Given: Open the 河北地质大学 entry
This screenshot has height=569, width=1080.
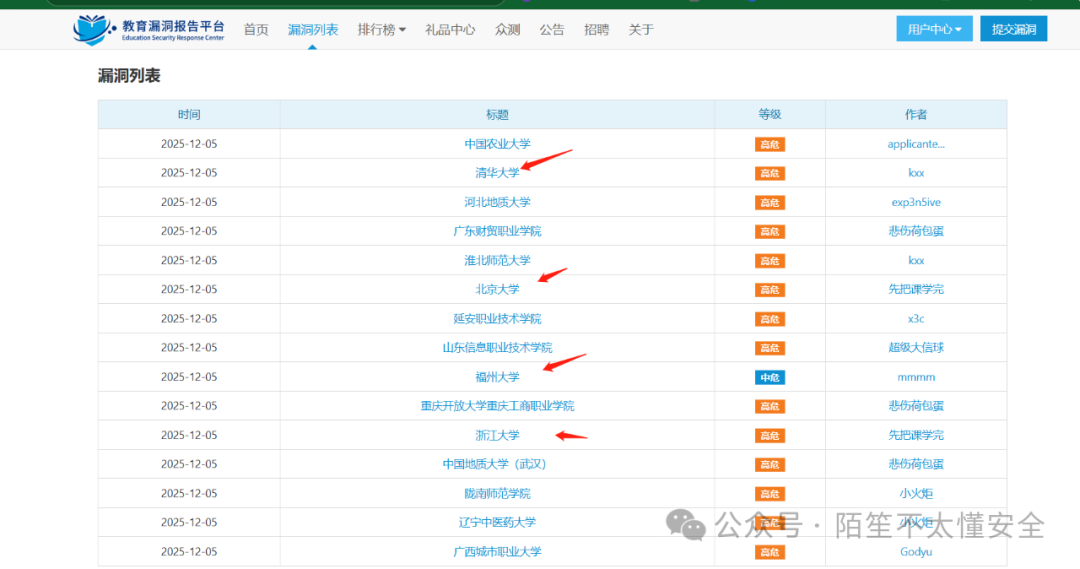Looking at the screenshot, I should (497, 203).
